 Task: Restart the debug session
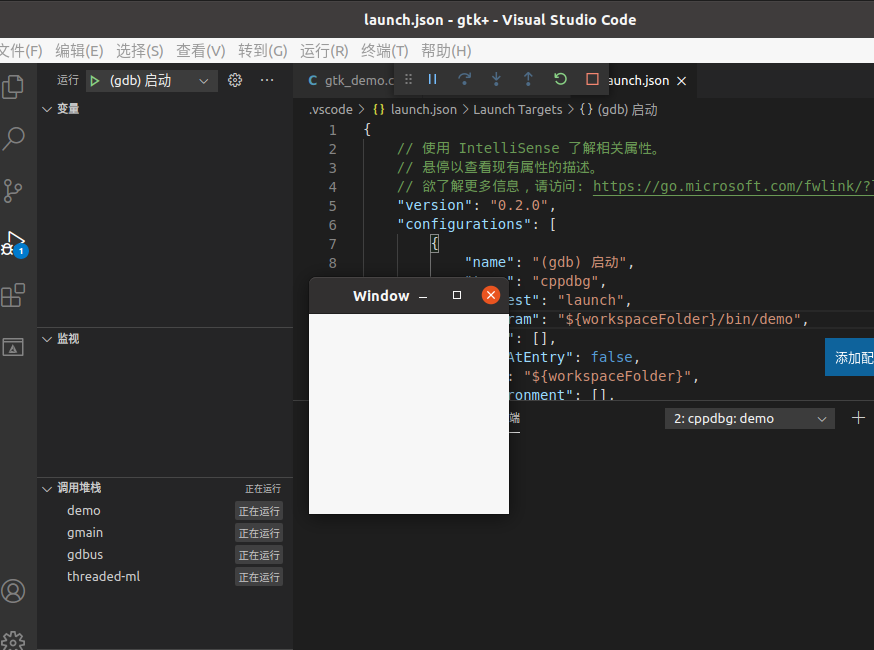[560, 79]
